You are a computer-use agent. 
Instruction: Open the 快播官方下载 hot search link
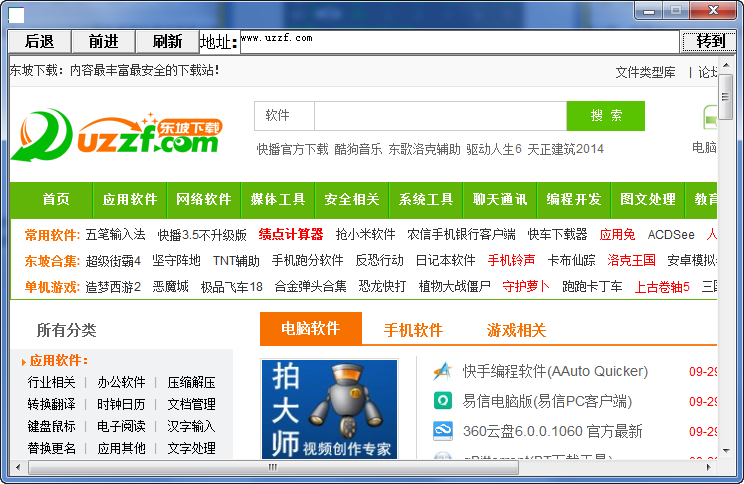(x=292, y=149)
